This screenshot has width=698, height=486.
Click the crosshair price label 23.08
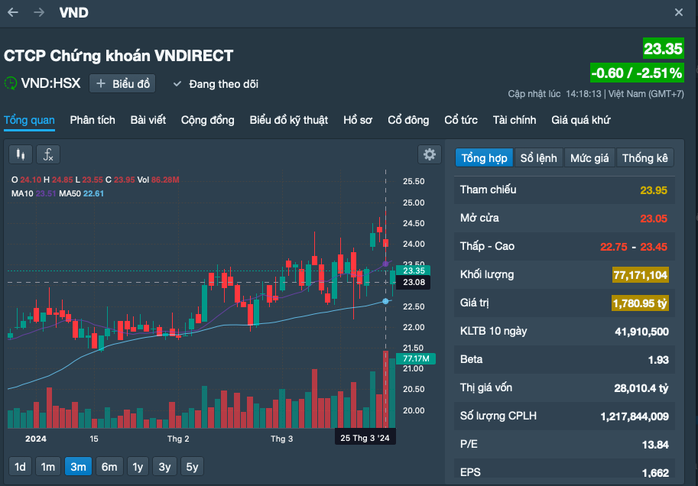414,282
